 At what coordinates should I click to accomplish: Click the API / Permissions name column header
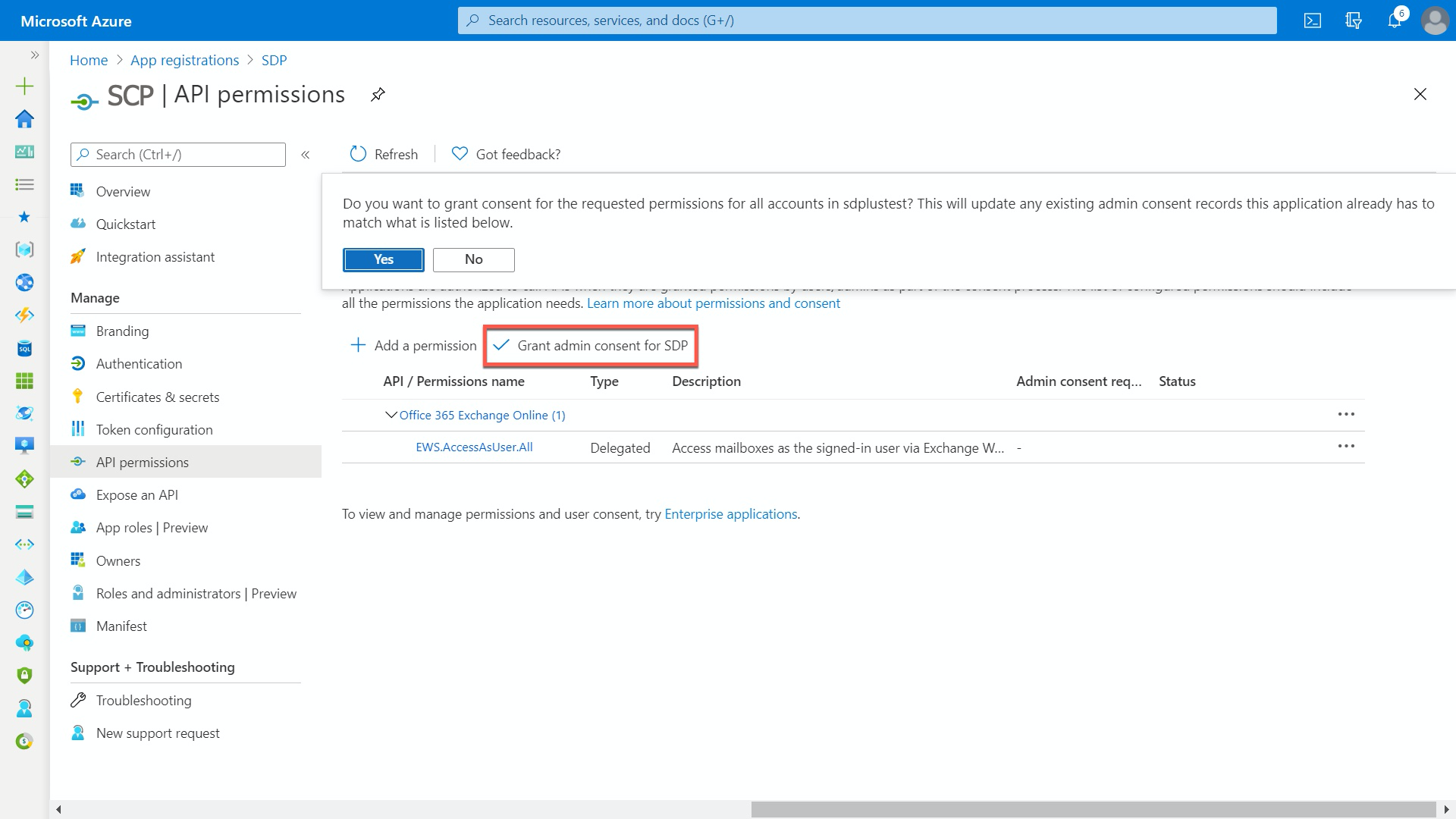point(453,381)
